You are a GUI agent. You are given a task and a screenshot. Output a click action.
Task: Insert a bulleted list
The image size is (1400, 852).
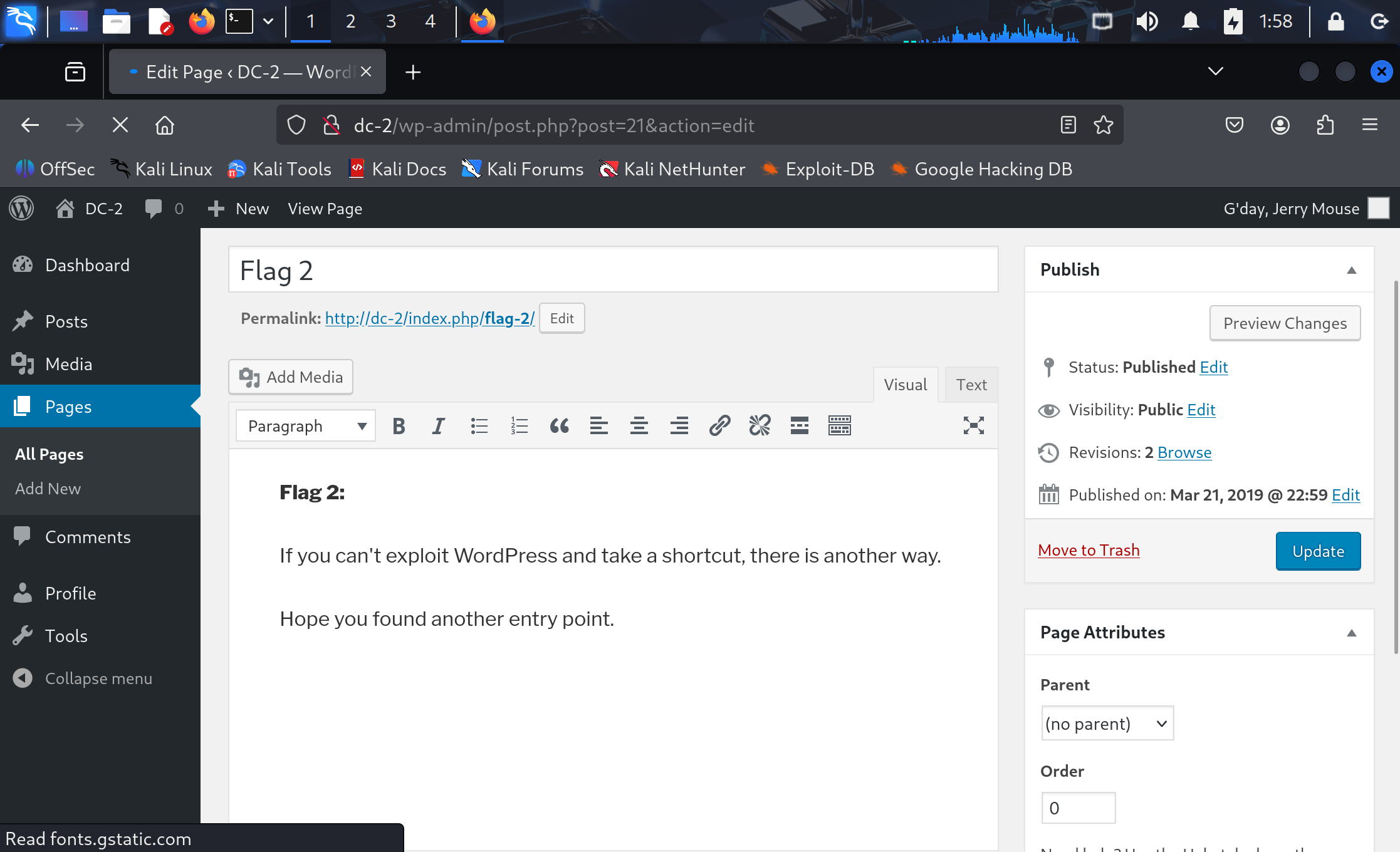(479, 426)
